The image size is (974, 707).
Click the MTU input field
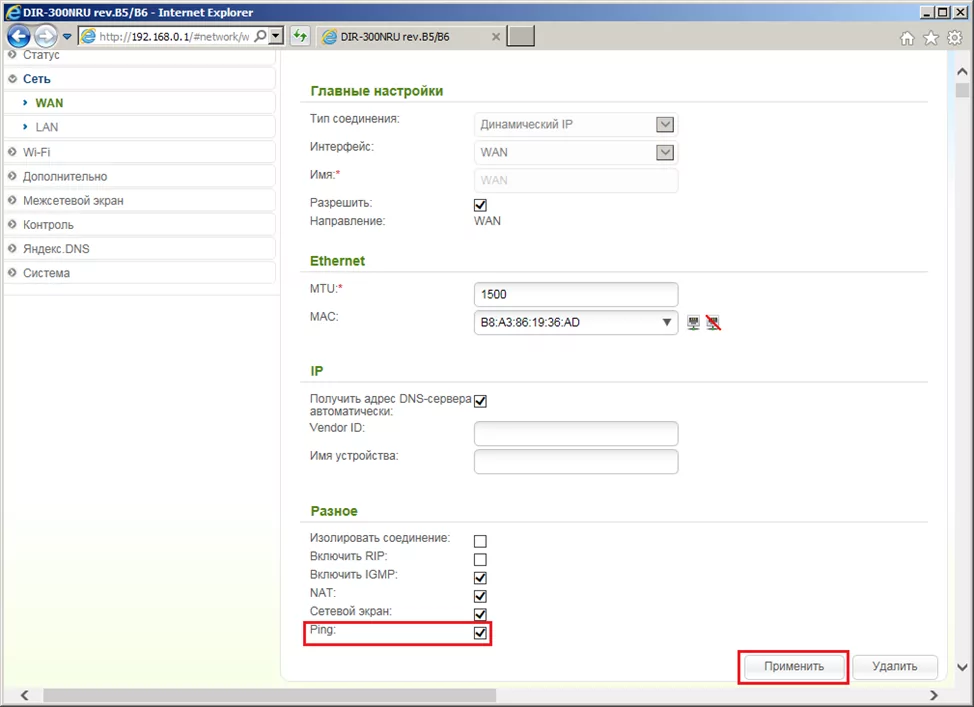(x=575, y=294)
